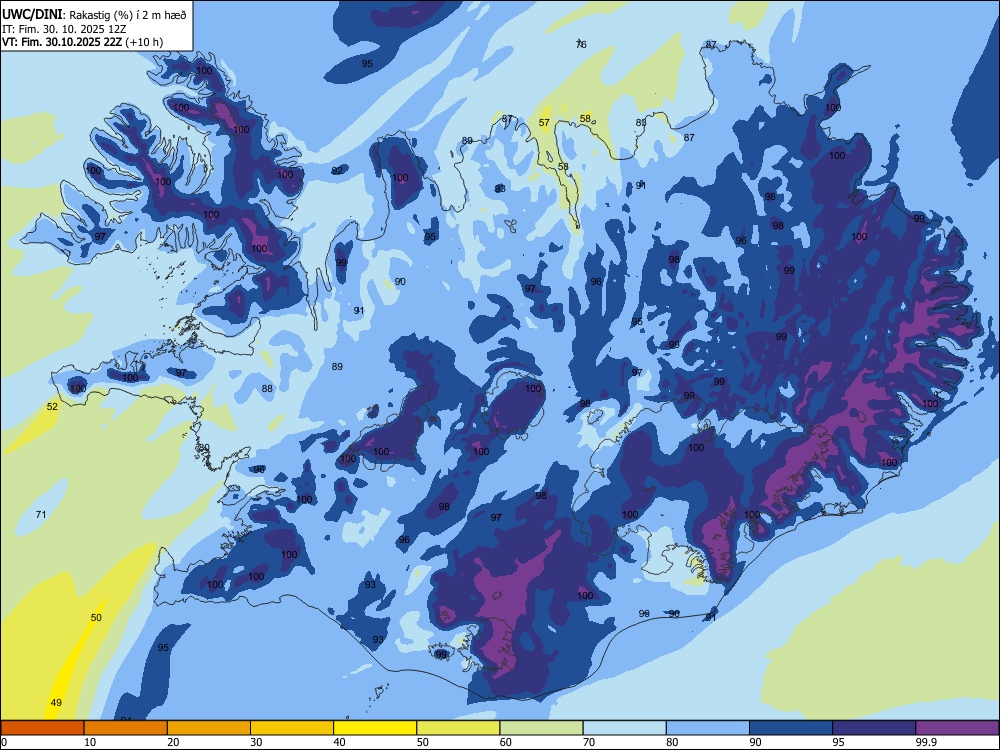
Task: Click the dark blue 90–95 legend swatch
Action: [x=791, y=728]
